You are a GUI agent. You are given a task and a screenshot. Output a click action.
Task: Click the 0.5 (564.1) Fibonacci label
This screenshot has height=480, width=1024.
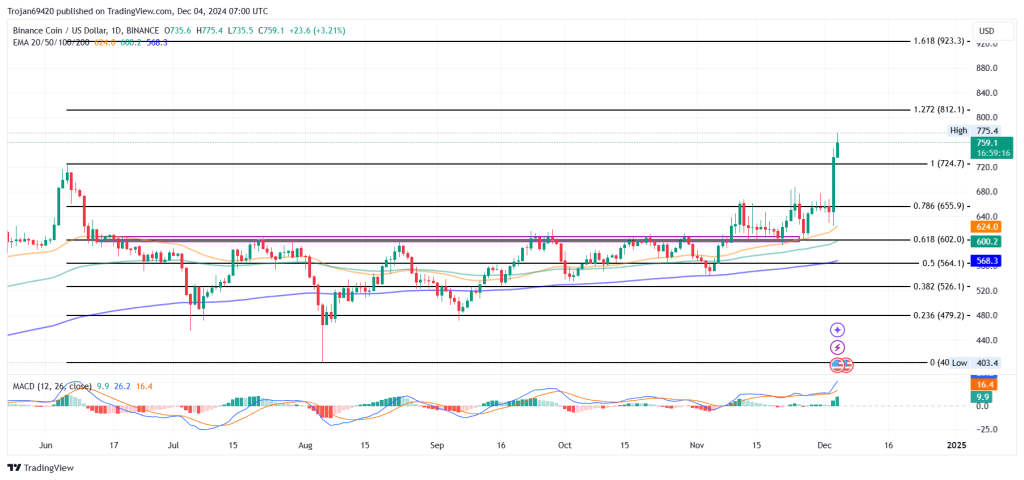coord(944,263)
